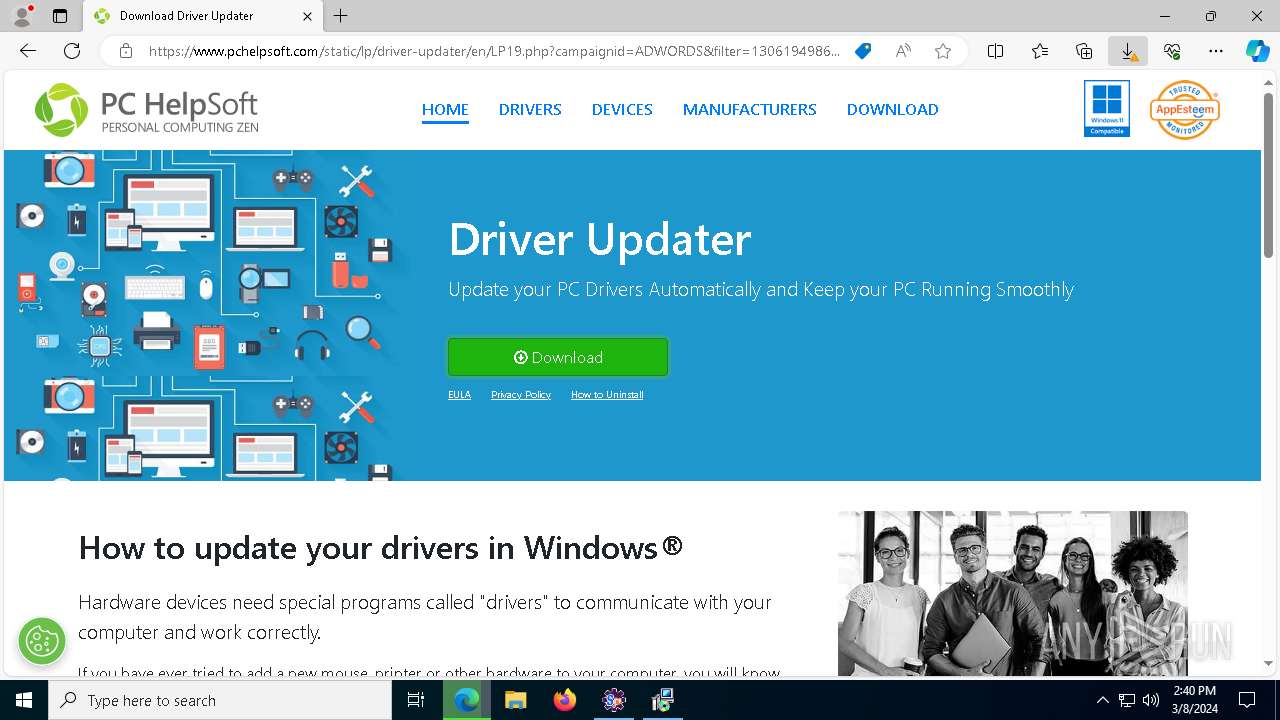Close the Download Driver Updater tab
The width and height of the screenshot is (1280, 720).
tap(308, 16)
